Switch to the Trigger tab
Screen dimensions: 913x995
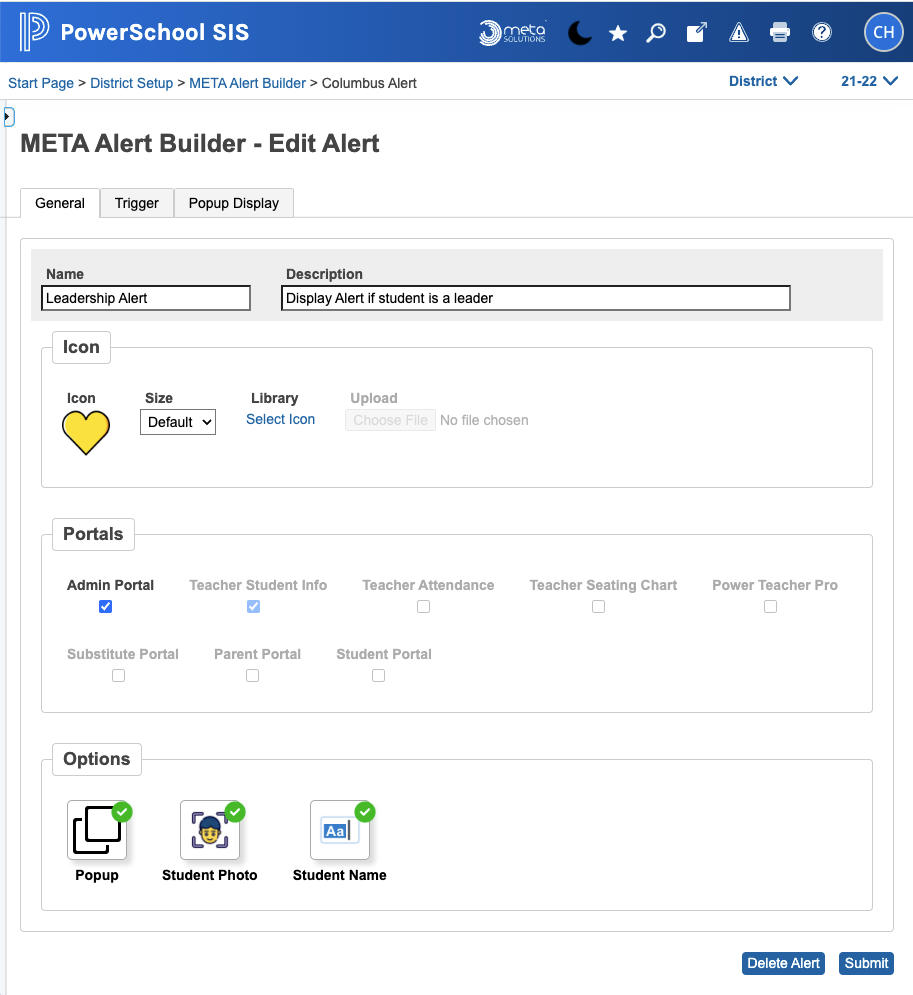[x=136, y=203]
